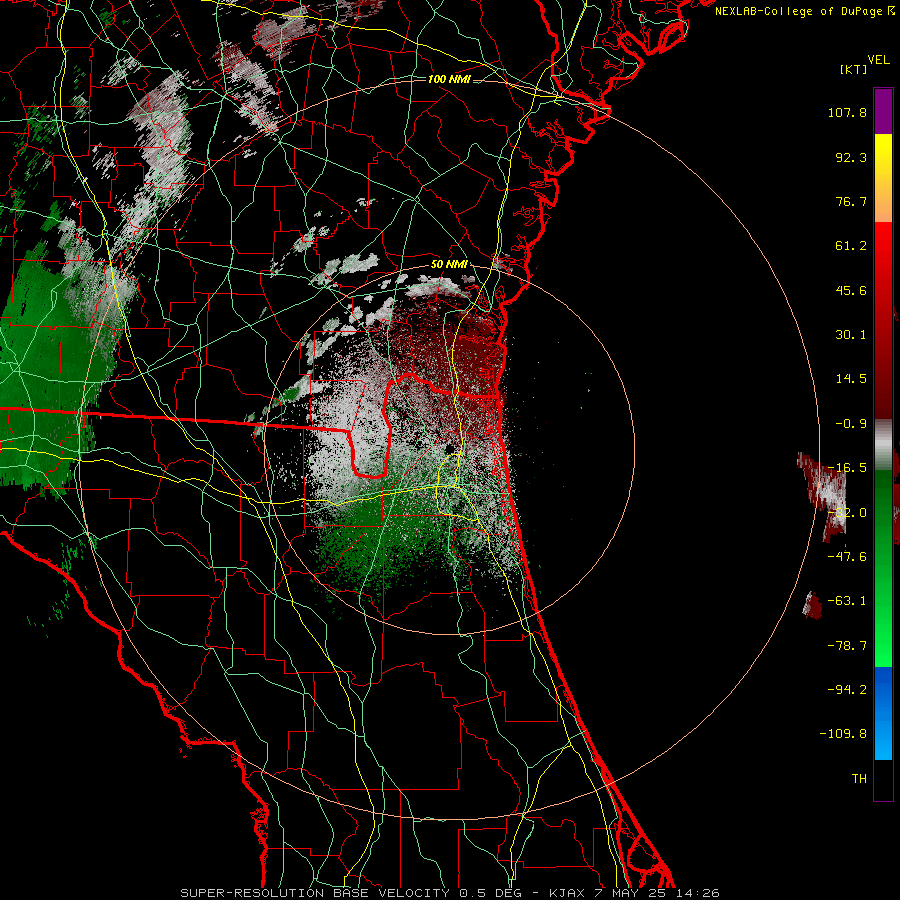This screenshot has height=900, width=900.
Task: Click the 14.5 scale value
Action: [851, 379]
